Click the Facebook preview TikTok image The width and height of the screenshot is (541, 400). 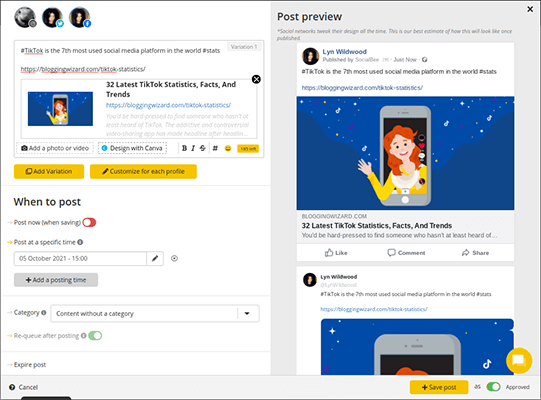pyautogui.click(x=405, y=153)
